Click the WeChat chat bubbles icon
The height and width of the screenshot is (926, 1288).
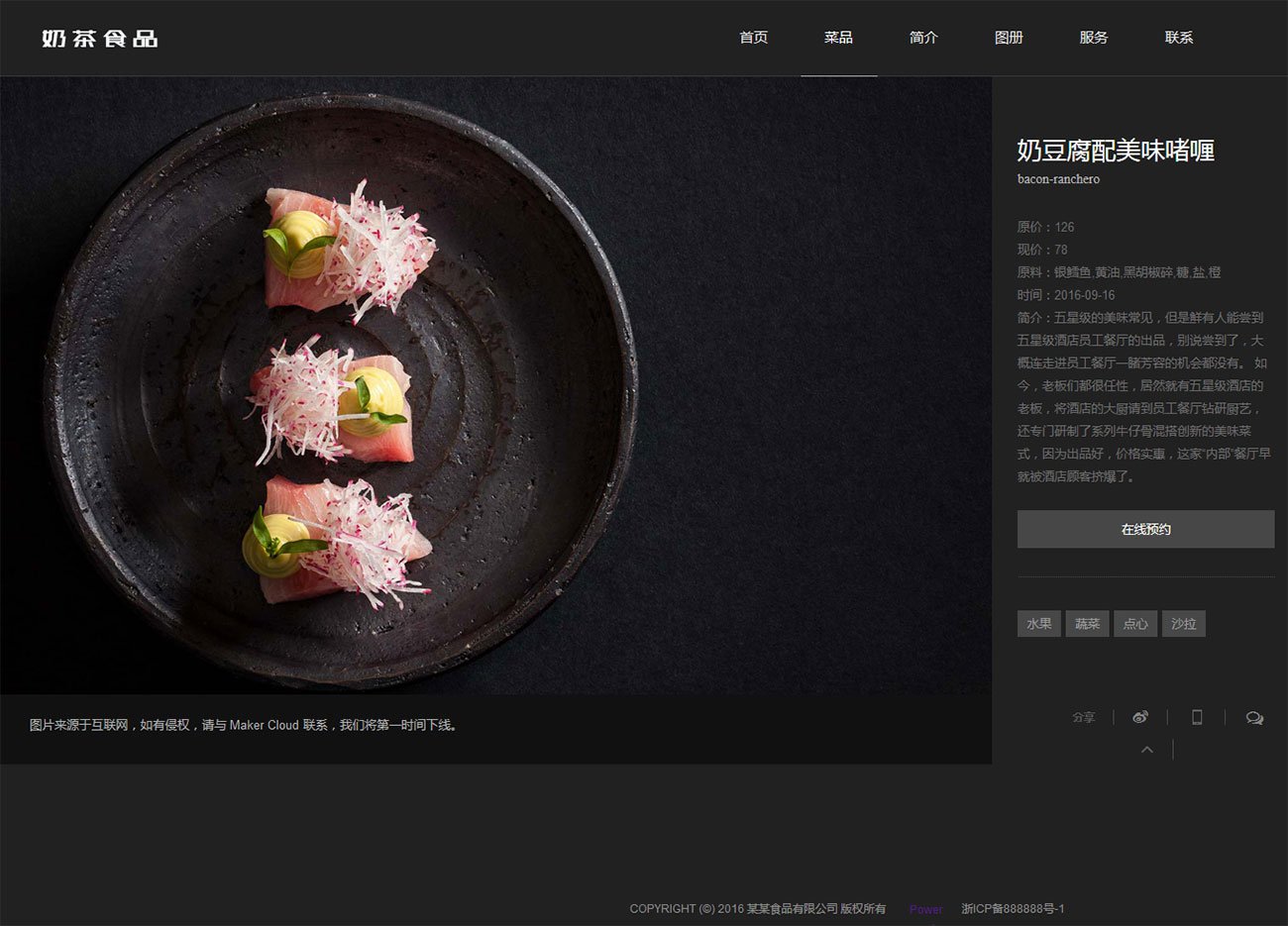point(1254,718)
